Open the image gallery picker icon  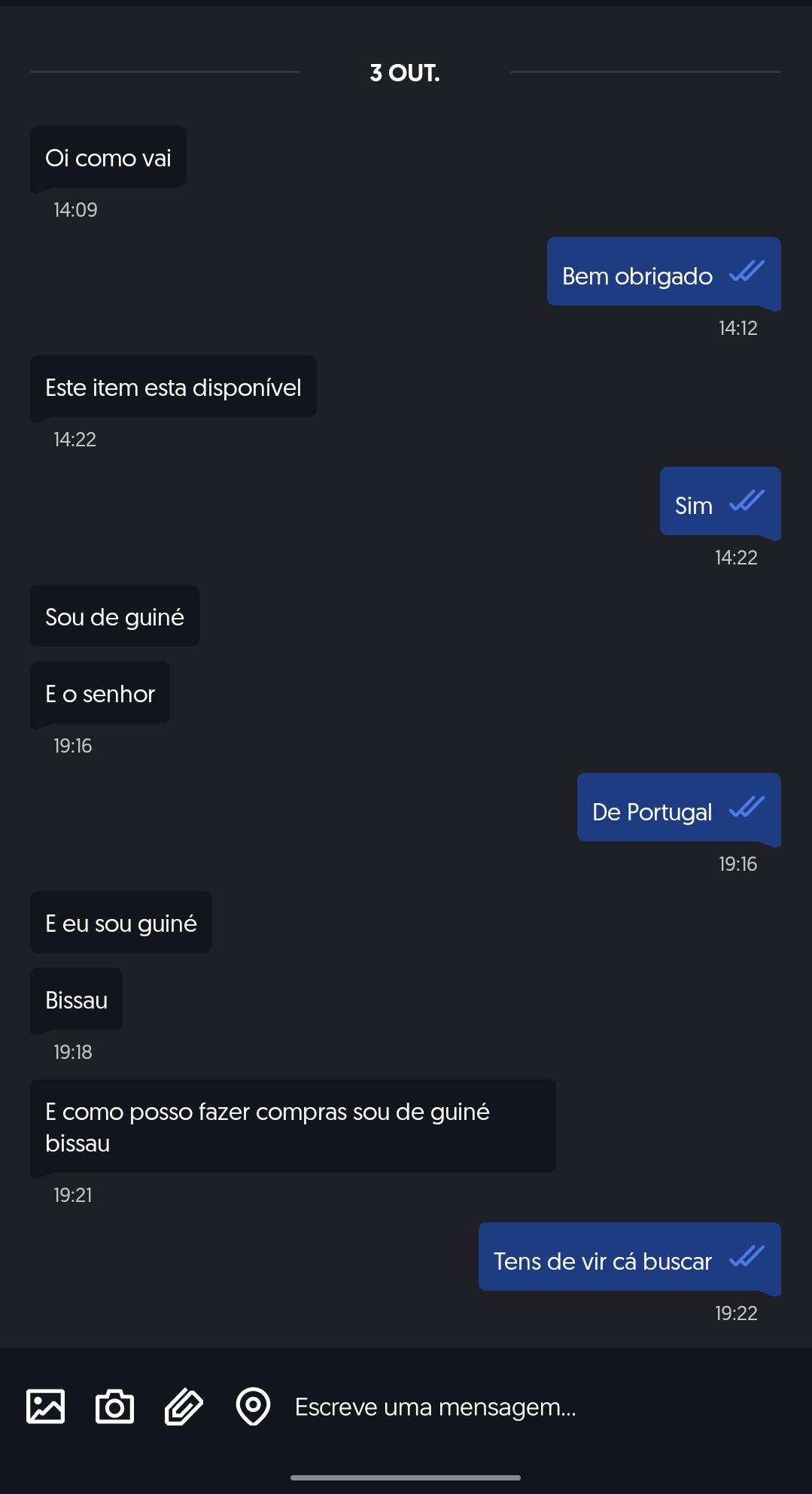tap(46, 1406)
